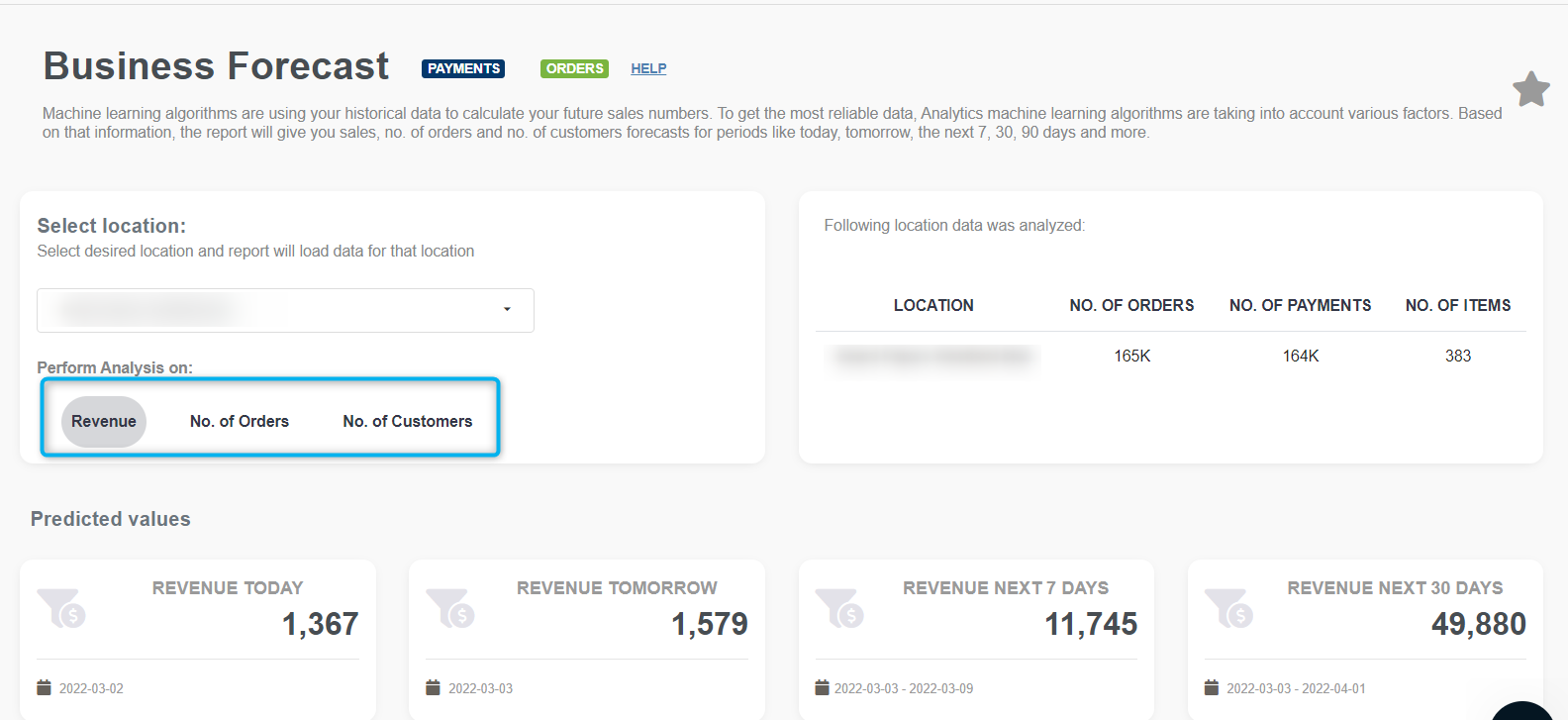Click the ORDERS badge

click(x=574, y=68)
